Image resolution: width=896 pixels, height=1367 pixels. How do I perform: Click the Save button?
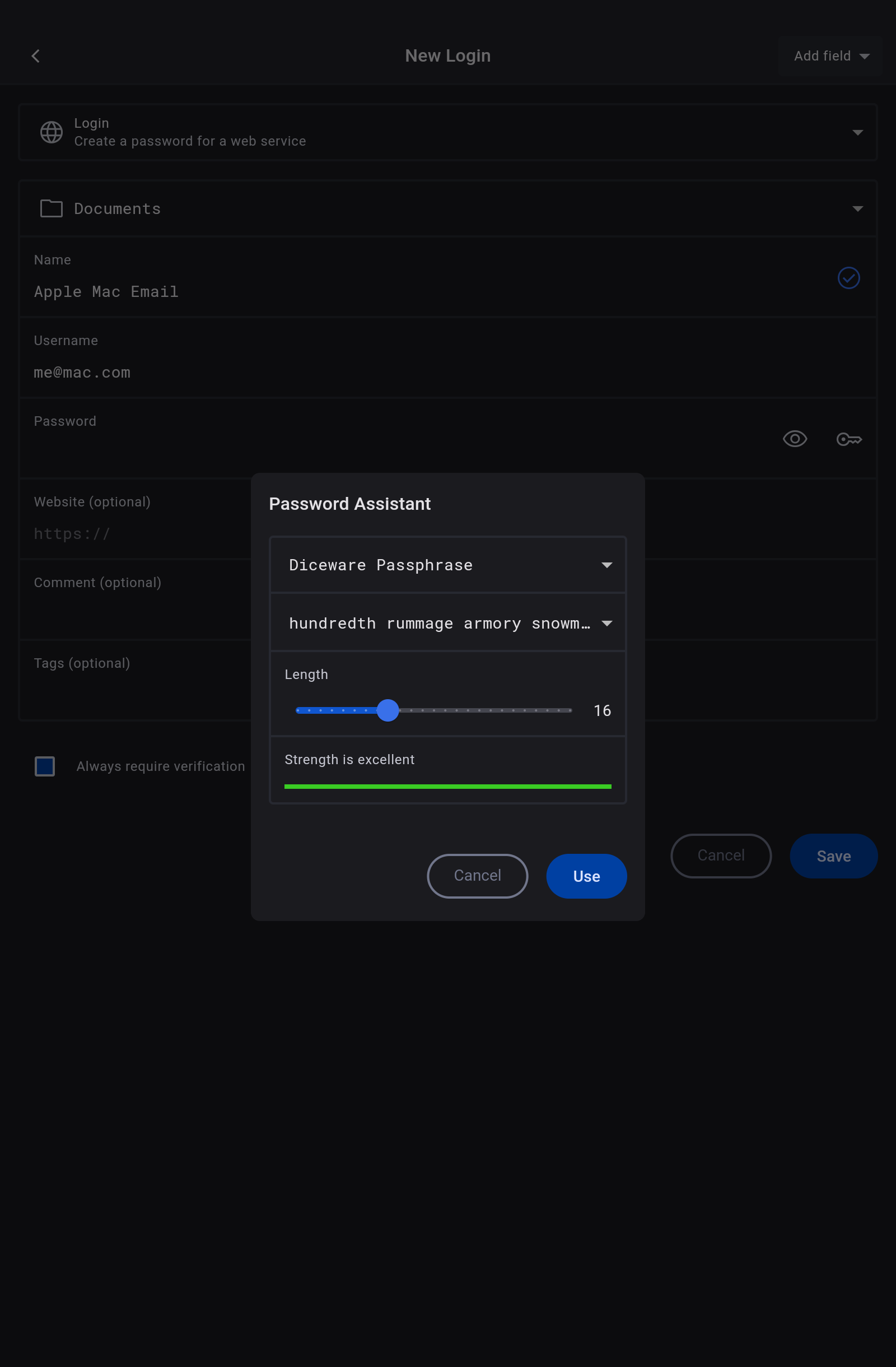point(833,856)
